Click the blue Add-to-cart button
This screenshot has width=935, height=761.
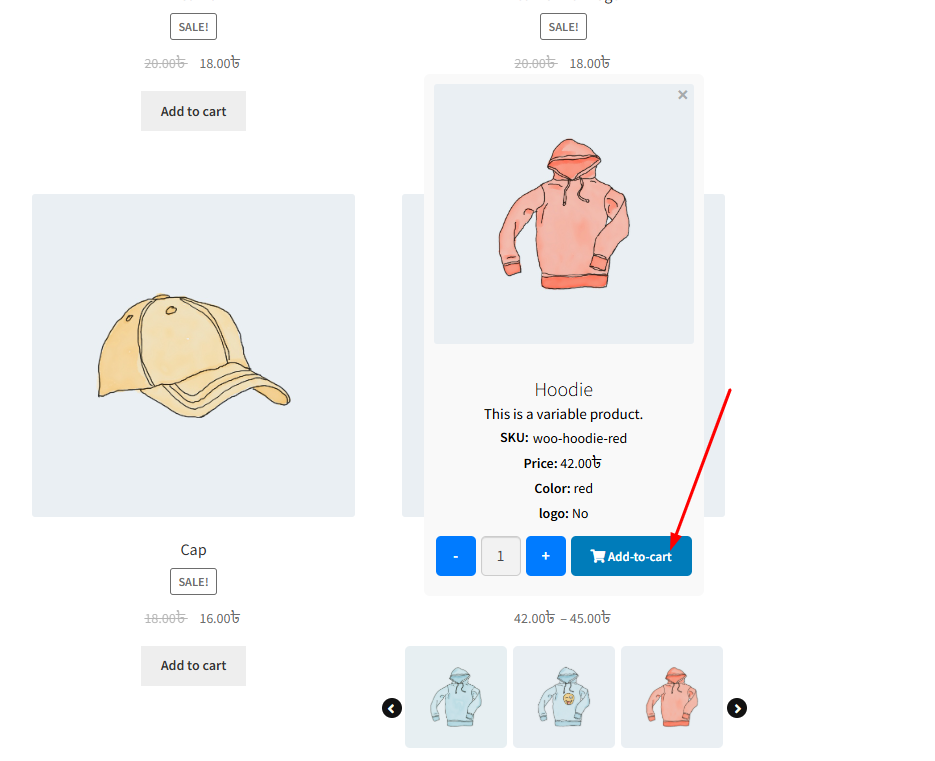click(631, 556)
